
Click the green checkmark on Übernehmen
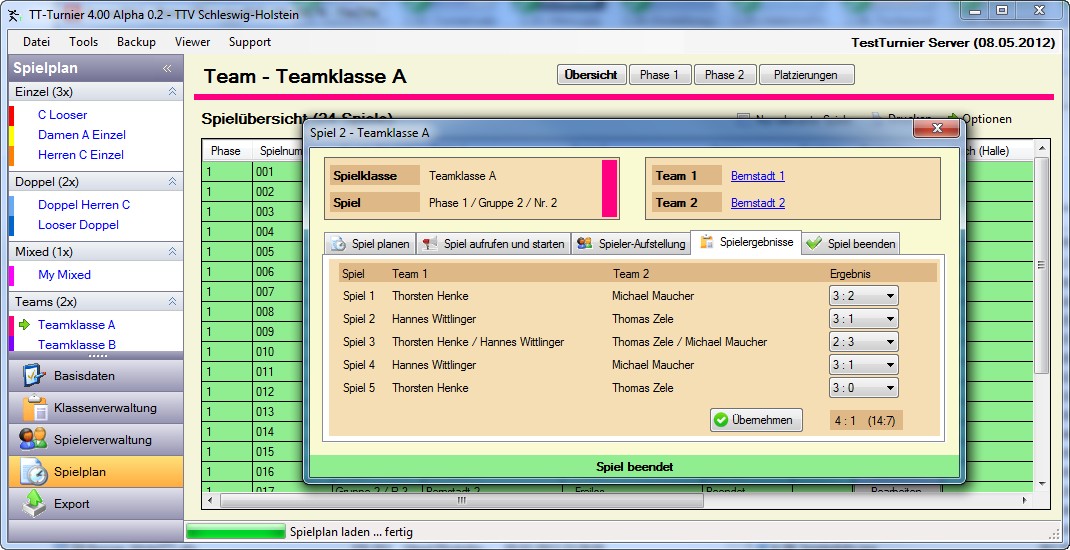tap(721, 421)
